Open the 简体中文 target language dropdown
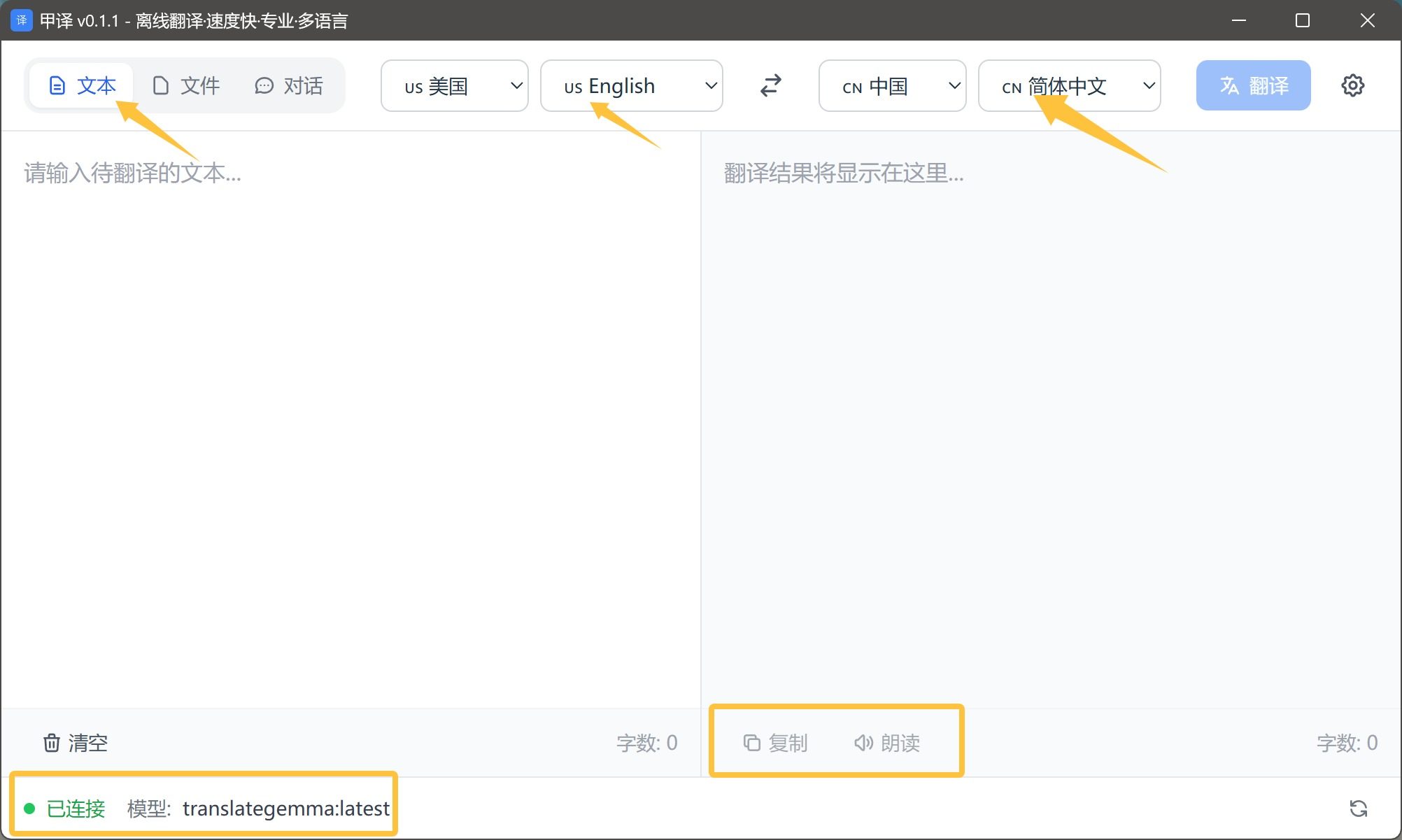 coord(1069,86)
